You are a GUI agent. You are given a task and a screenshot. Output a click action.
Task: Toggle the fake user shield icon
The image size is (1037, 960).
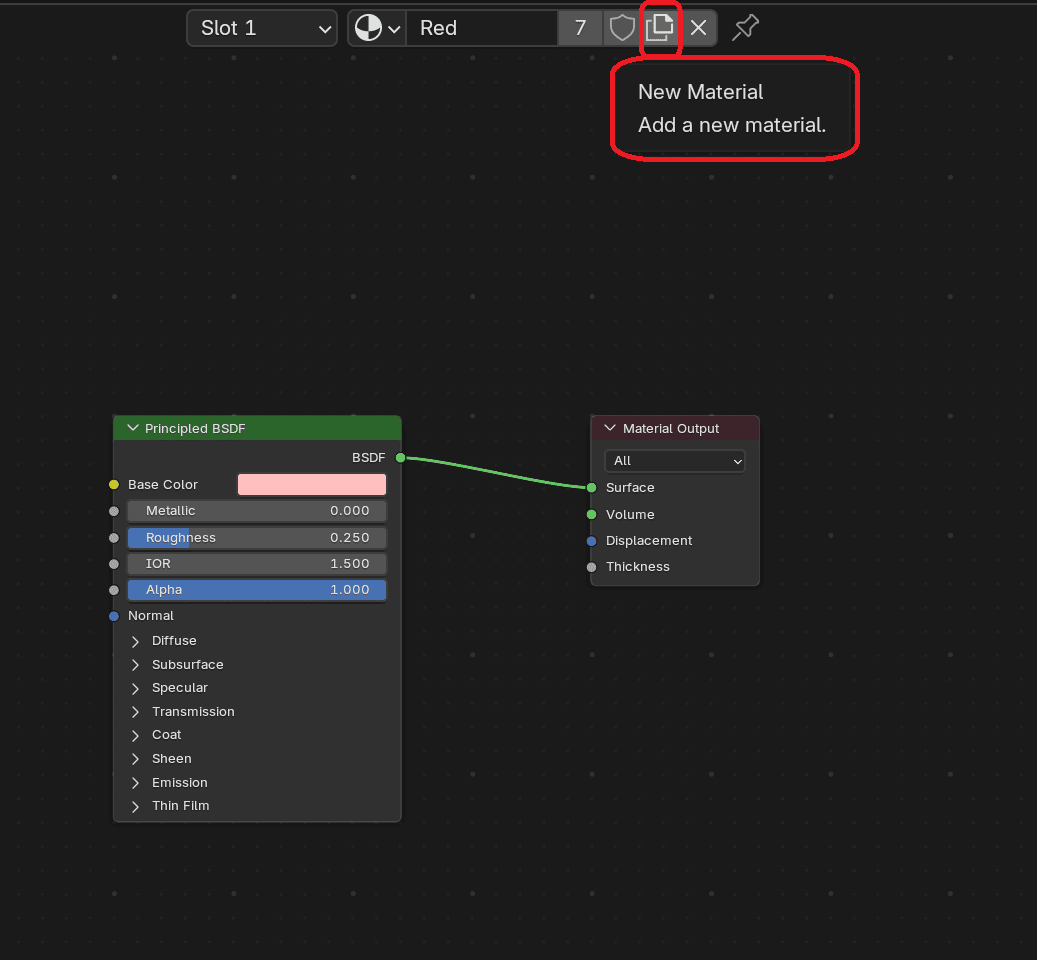click(x=622, y=28)
